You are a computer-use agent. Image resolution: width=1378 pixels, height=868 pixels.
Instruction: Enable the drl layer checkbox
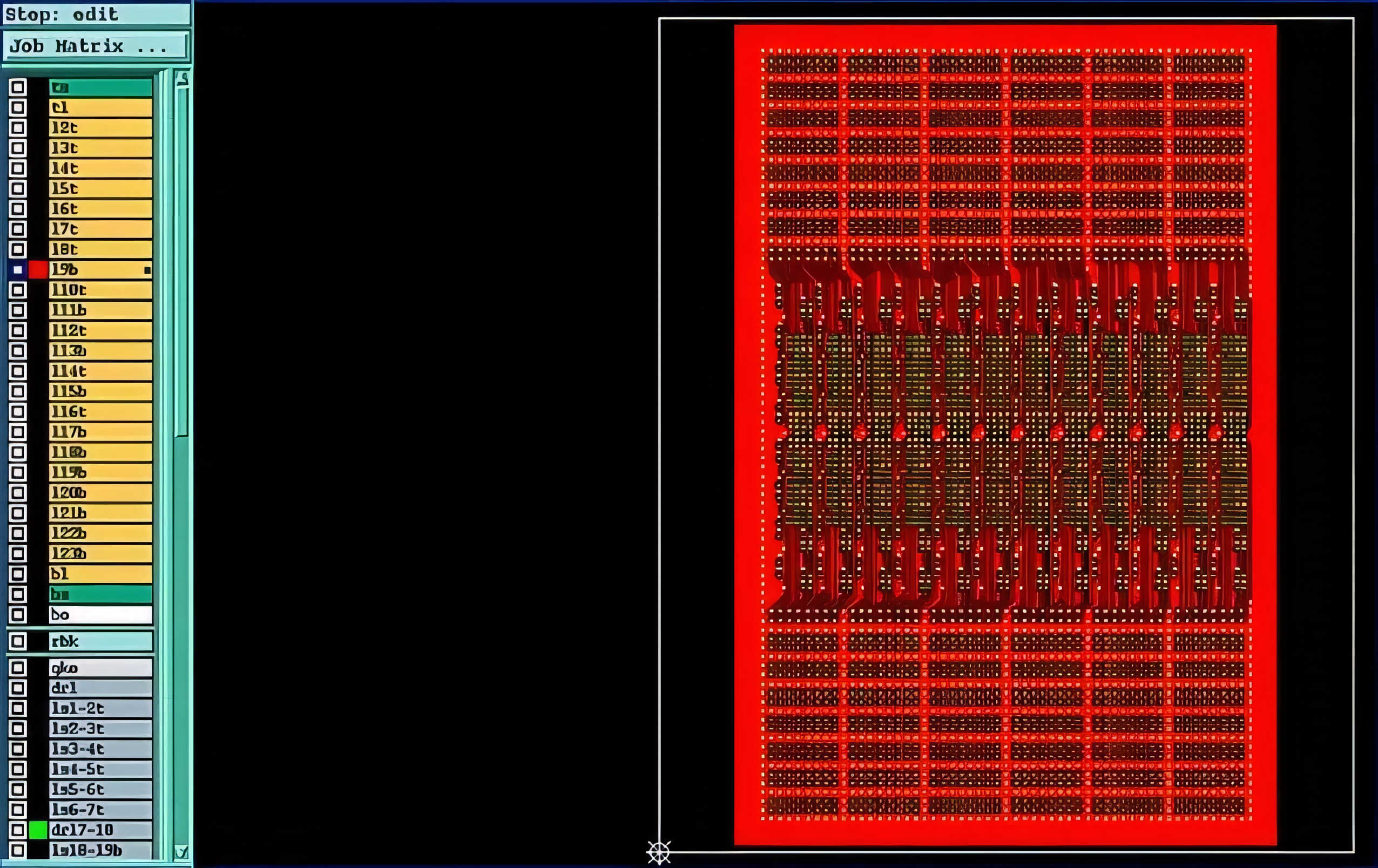(18, 688)
